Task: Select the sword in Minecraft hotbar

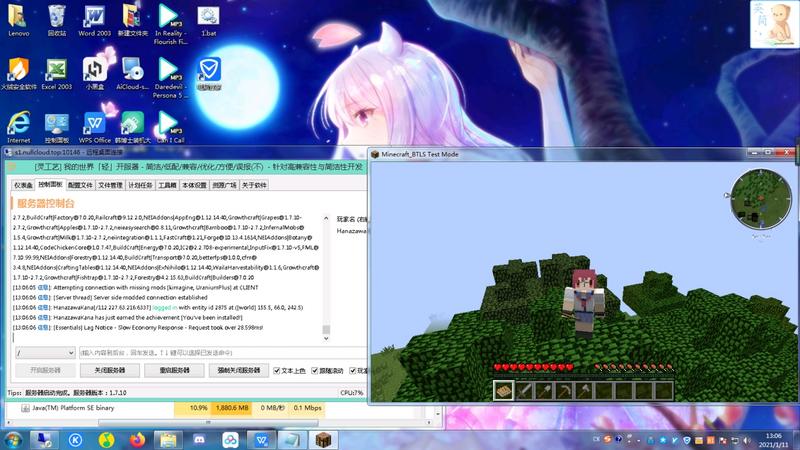Action: [x=524, y=391]
